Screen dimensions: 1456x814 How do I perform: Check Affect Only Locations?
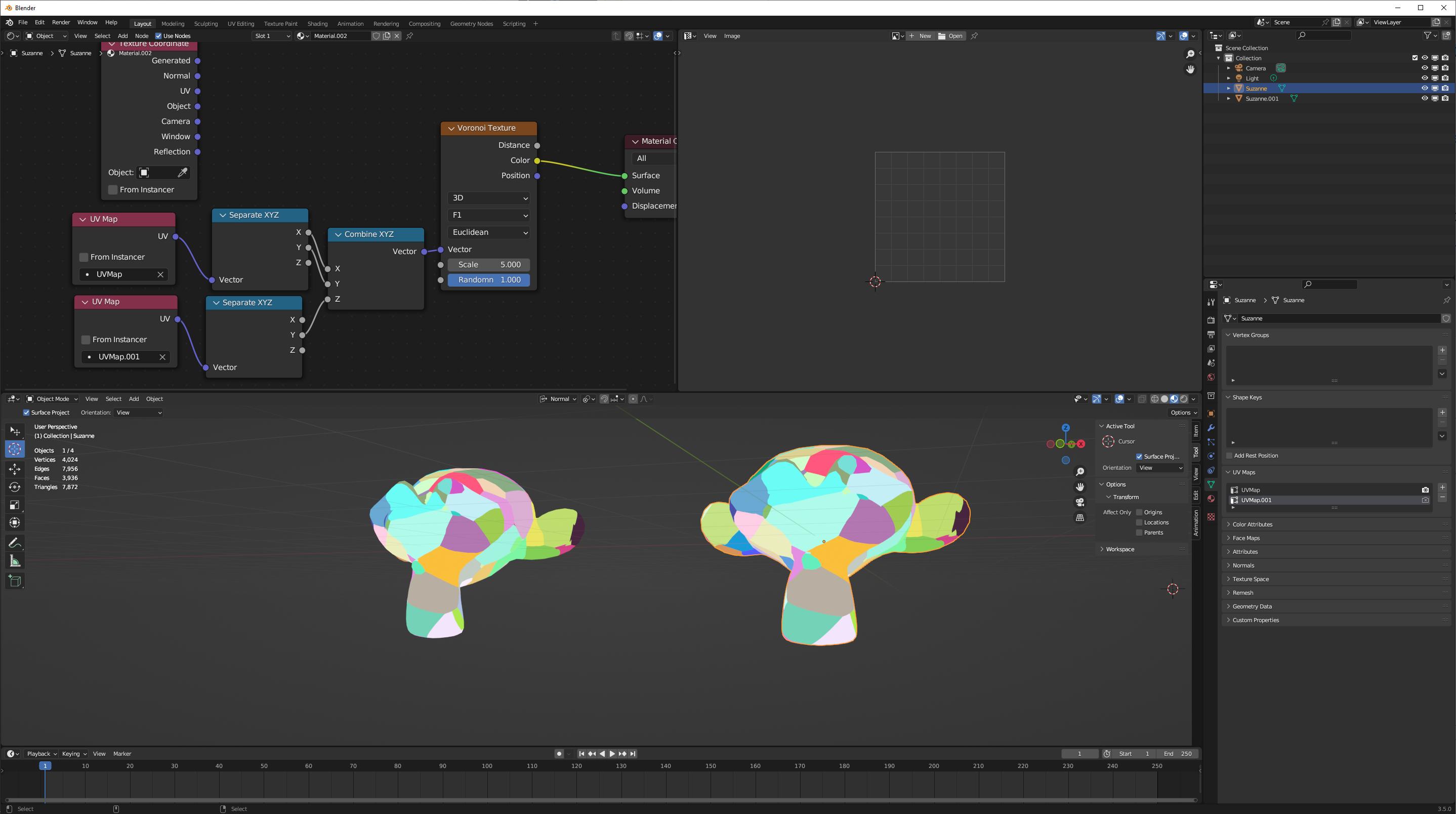click(1140, 522)
